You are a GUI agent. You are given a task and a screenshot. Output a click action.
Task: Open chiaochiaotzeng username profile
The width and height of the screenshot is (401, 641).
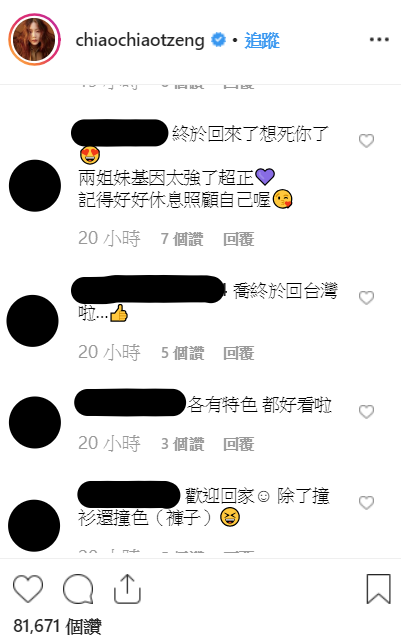(140, 40)
